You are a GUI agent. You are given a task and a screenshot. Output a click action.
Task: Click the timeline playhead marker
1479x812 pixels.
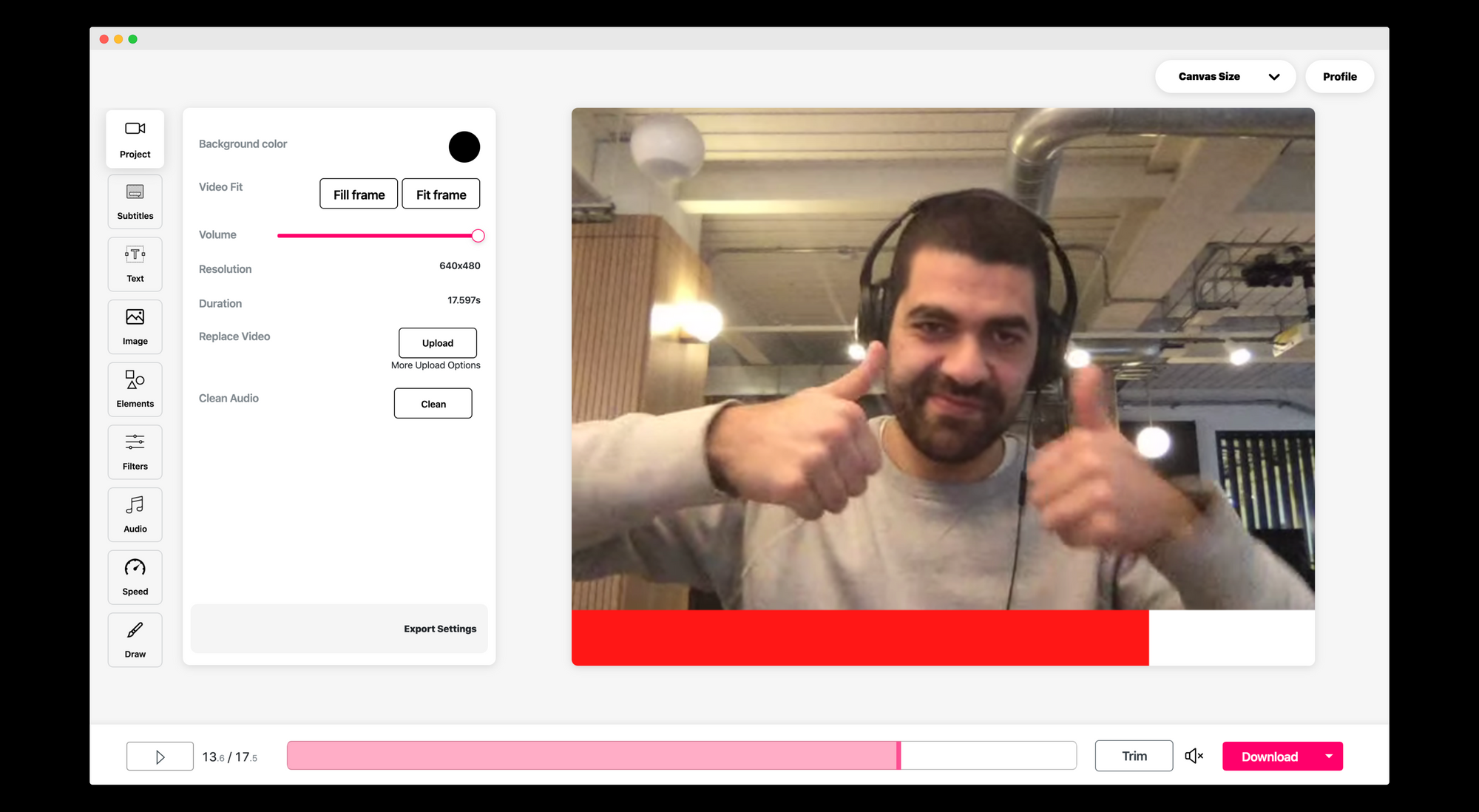[x=898, y=756]
